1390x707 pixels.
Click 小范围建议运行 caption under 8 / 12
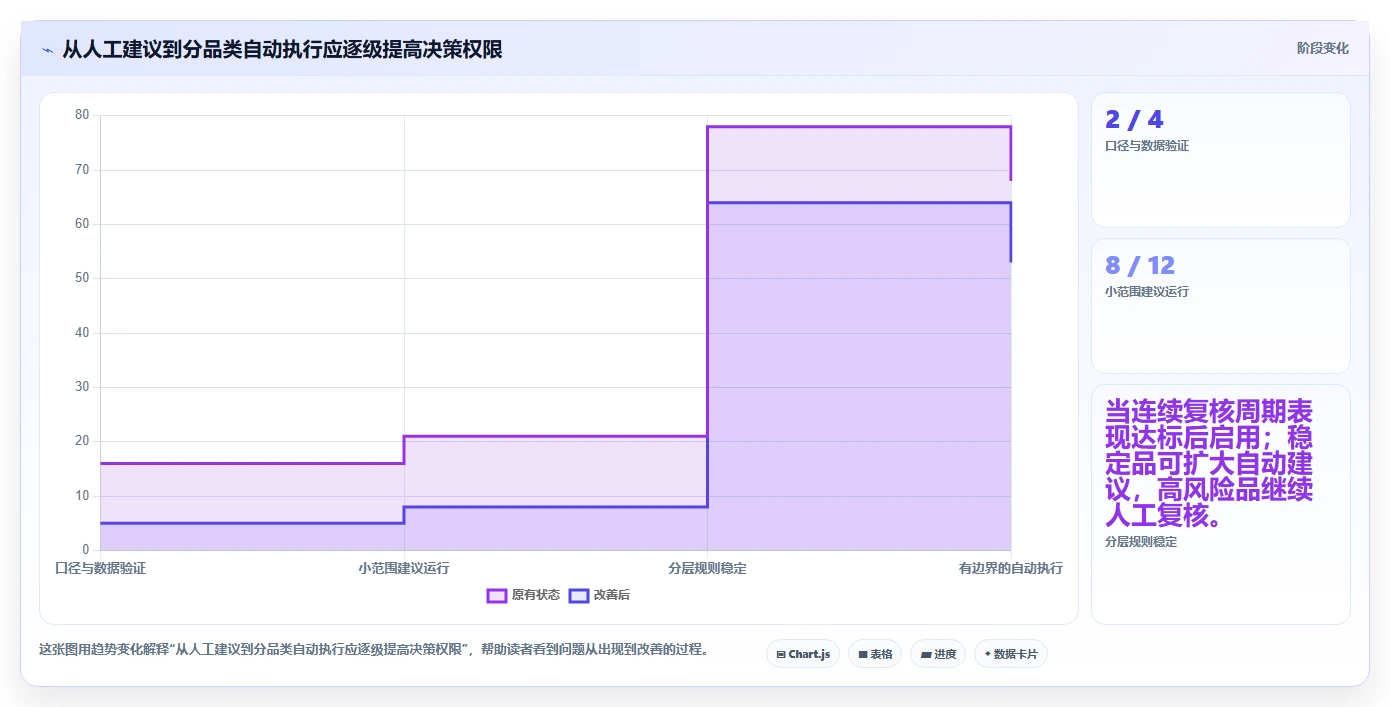[x=1147, y=292]
